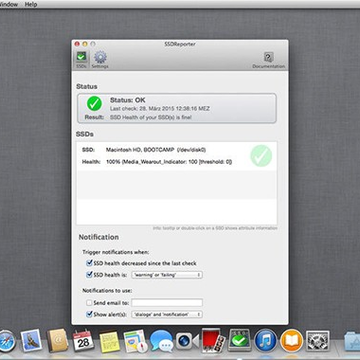Open FaceTime from the Dock

pos(187,341)
